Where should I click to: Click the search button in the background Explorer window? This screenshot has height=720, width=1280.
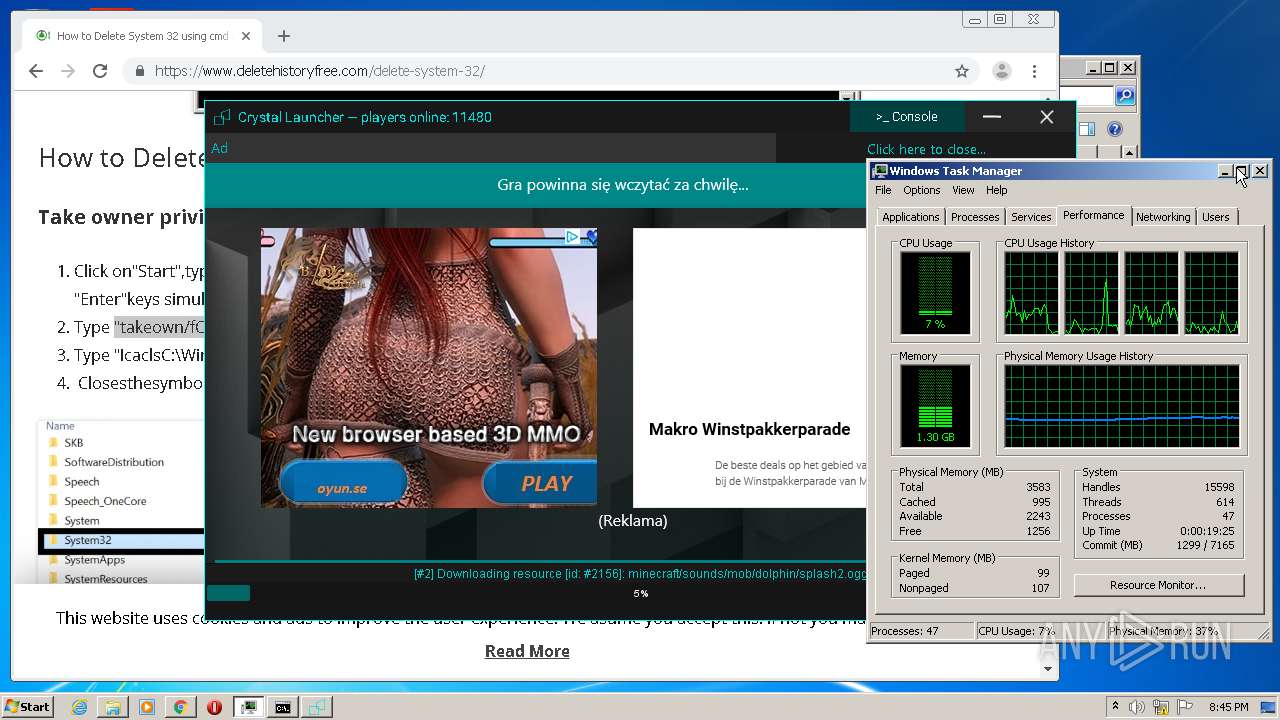coord(1125,96)
